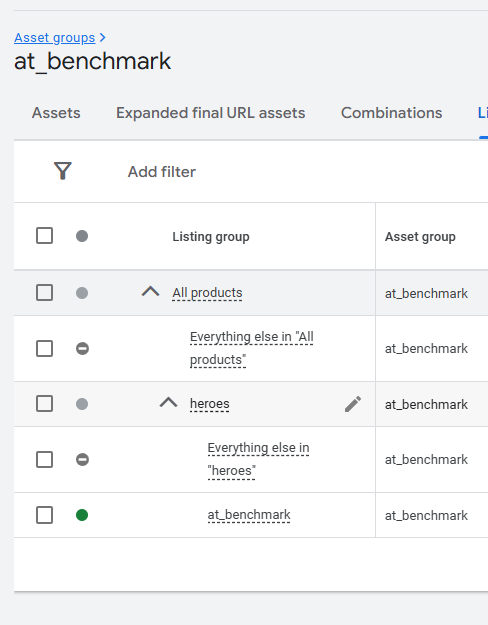The image size is (488, 625).
Task: Click Everything else in "All products" label
Action: coord(252,348)
